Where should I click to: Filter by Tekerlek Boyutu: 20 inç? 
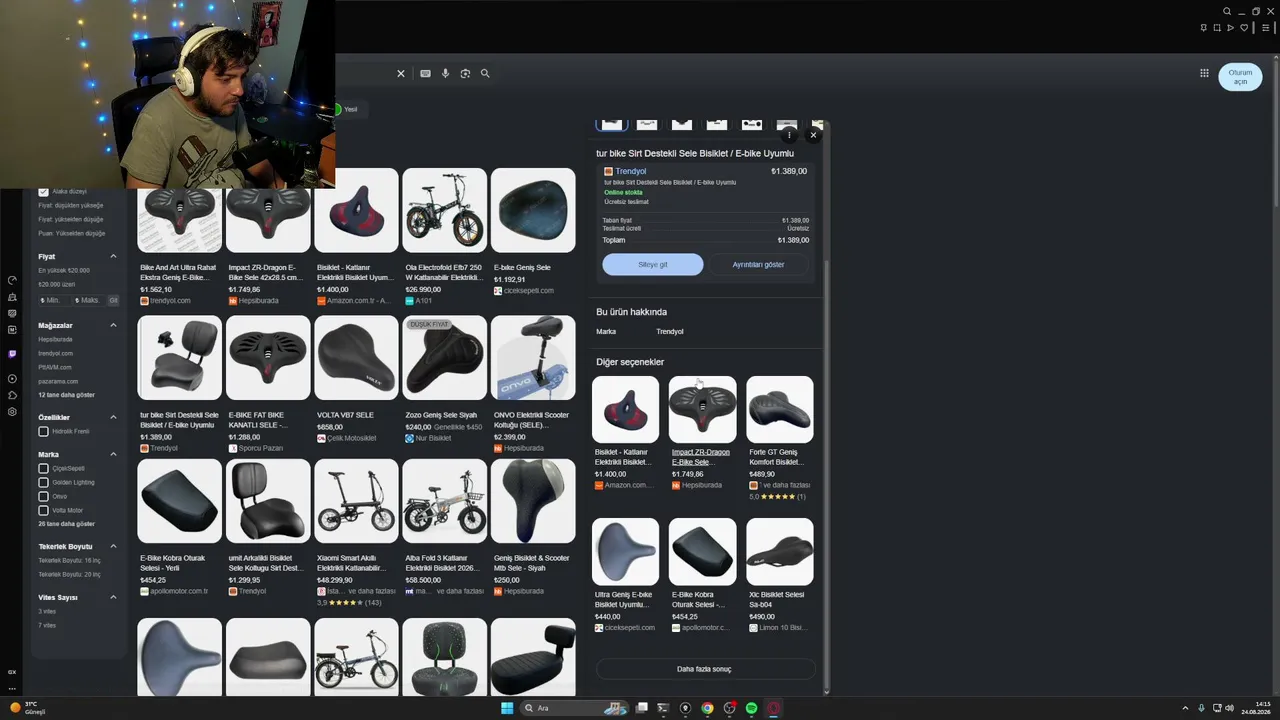[x=70, y=574]
